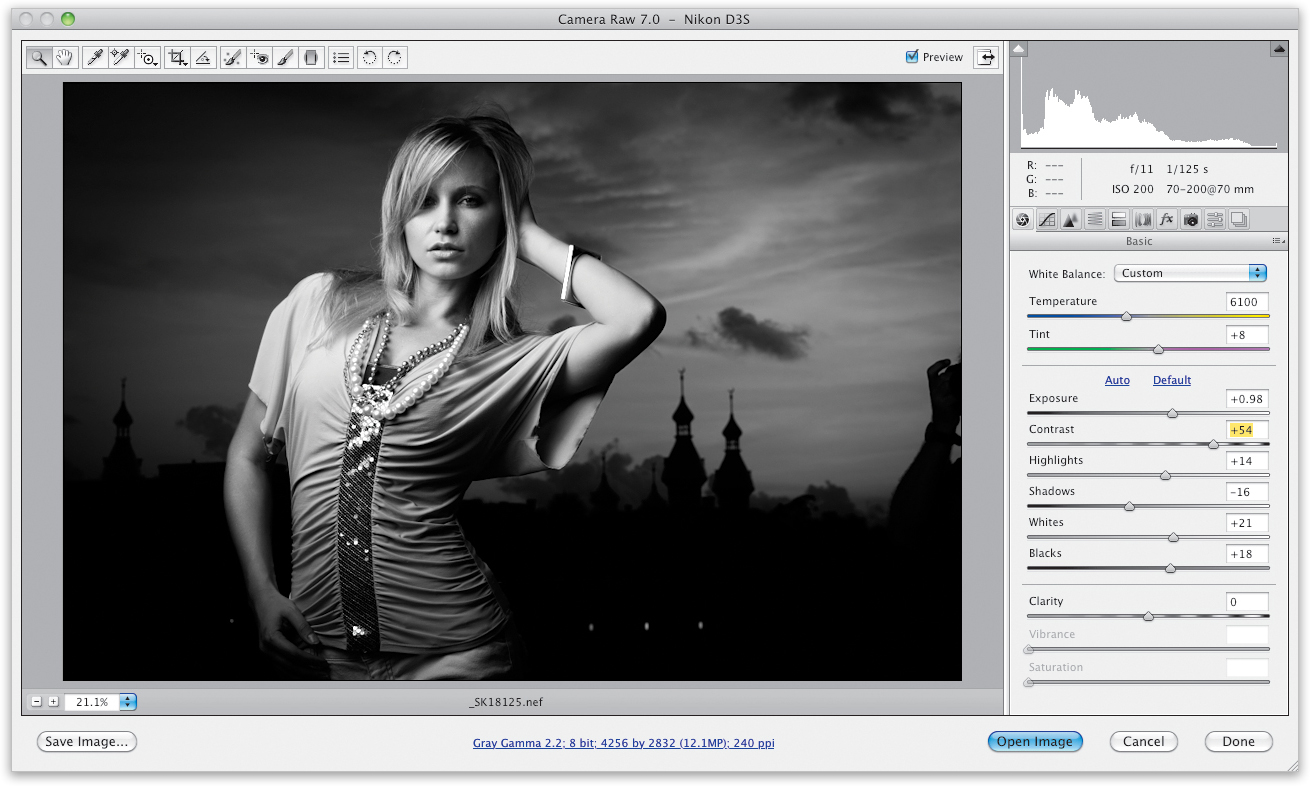The width and height of the screenshot is (1310, 786).
Task: Open workflow options link Gray Gamma 2.2
Action: pos(623,743)
